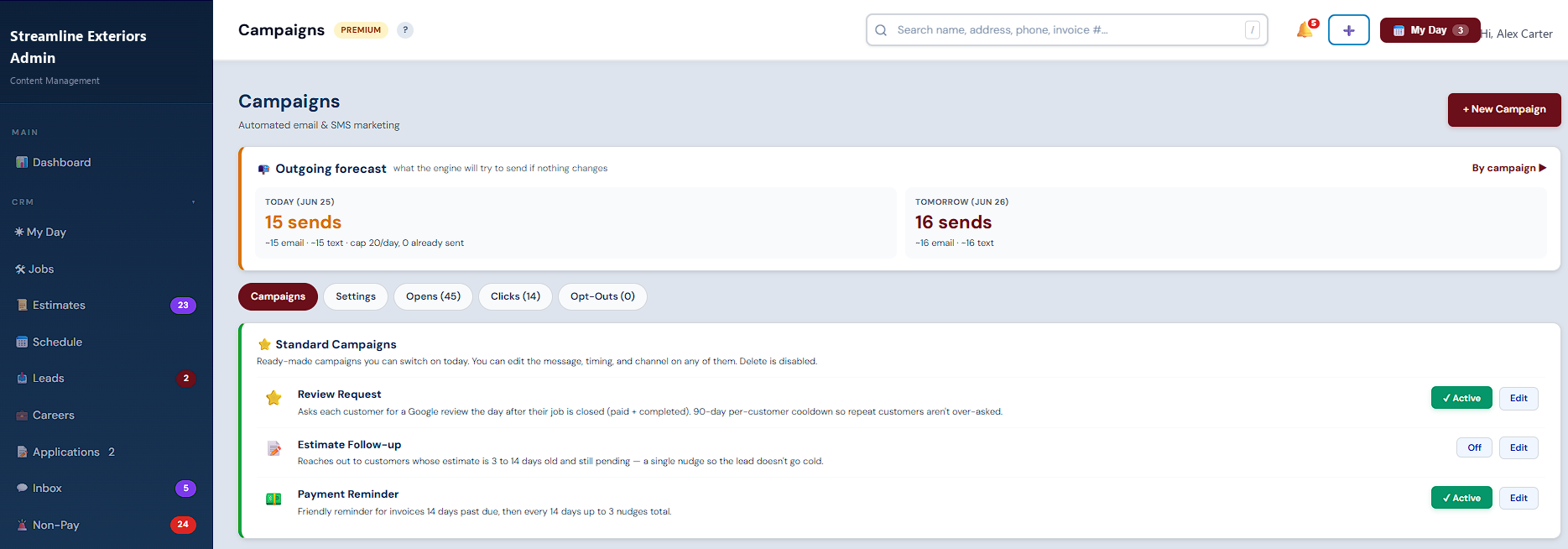Turn on Estimate Follow-up campaign

click(x=1474, y=447)
